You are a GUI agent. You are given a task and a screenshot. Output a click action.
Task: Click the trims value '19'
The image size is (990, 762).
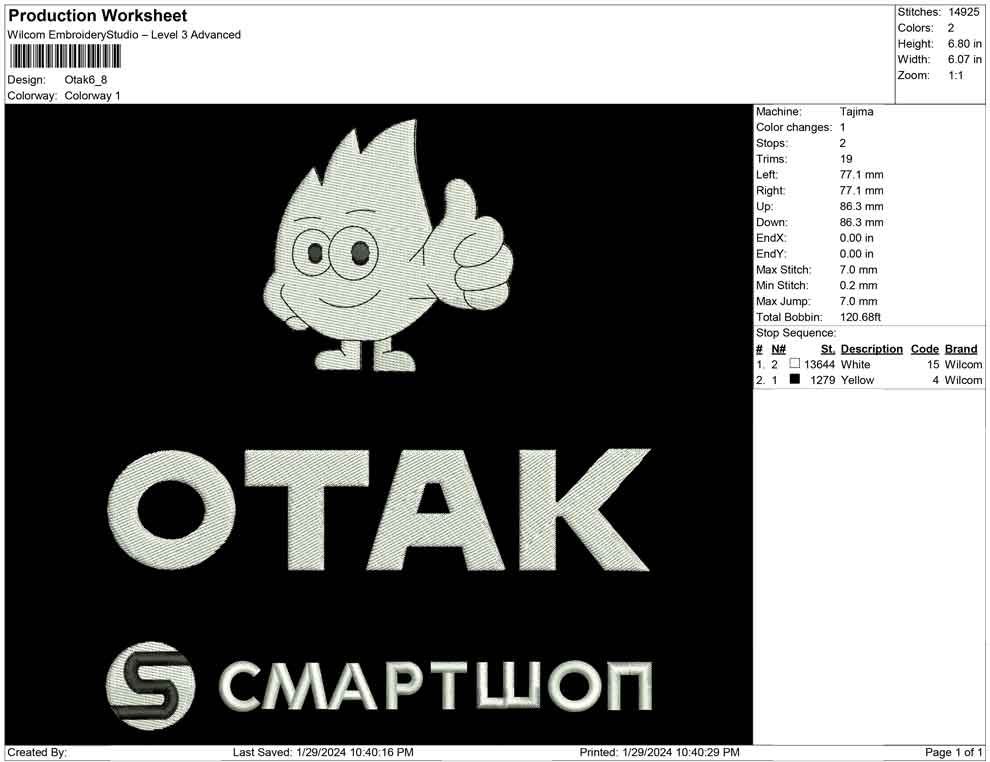tap(846, 159)
